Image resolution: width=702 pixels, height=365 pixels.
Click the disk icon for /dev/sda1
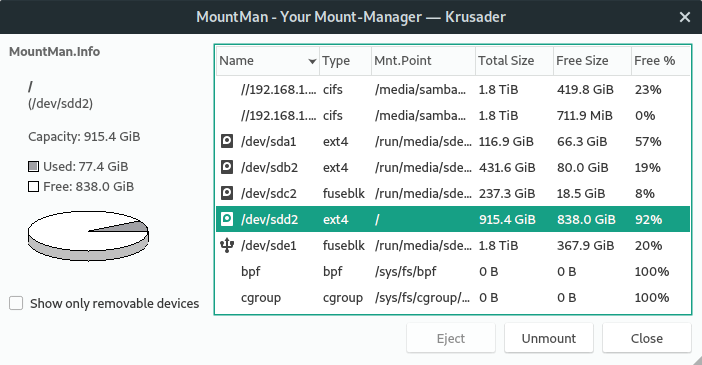click(227, 142)
